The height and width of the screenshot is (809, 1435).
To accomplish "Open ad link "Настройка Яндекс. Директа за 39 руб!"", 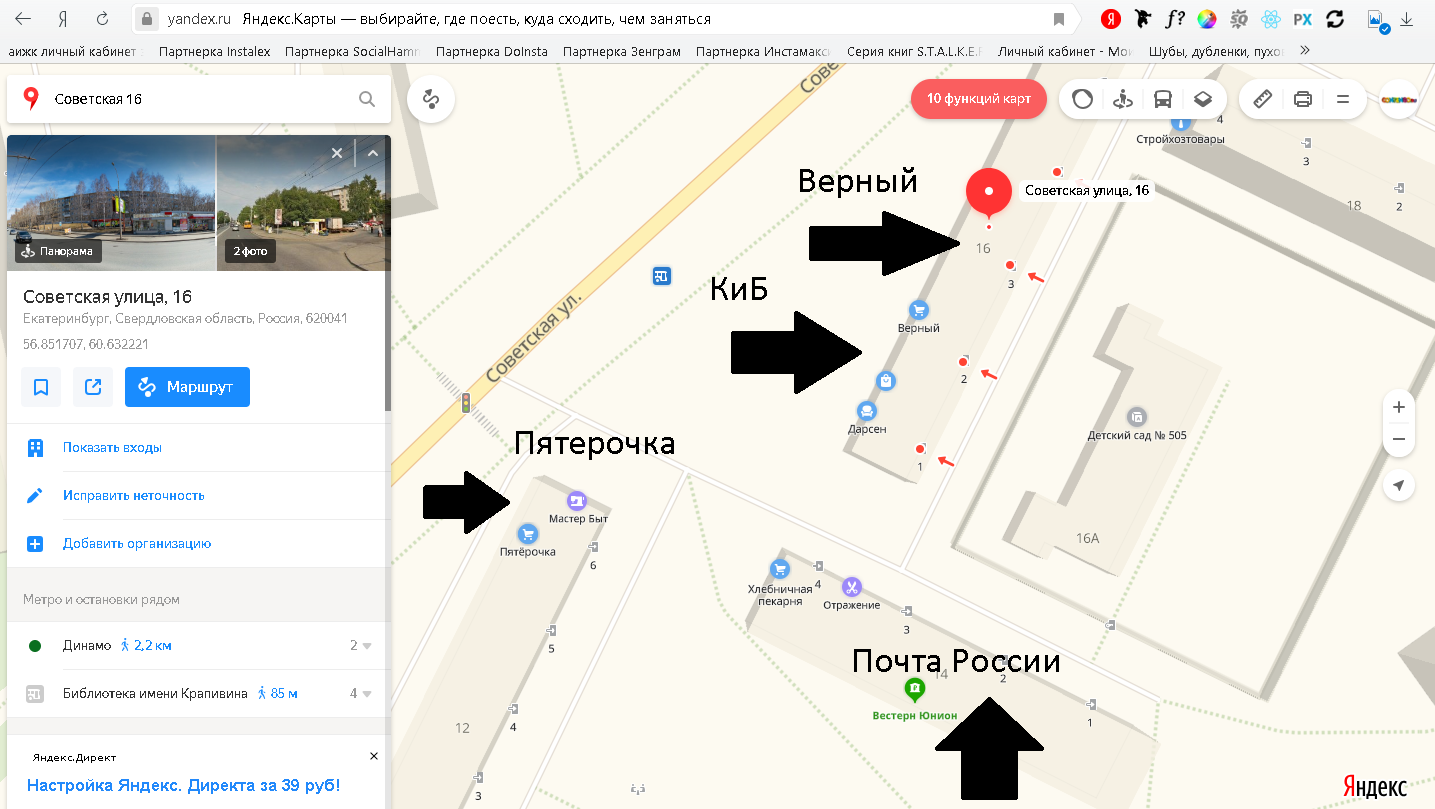I will coord(183,786).
